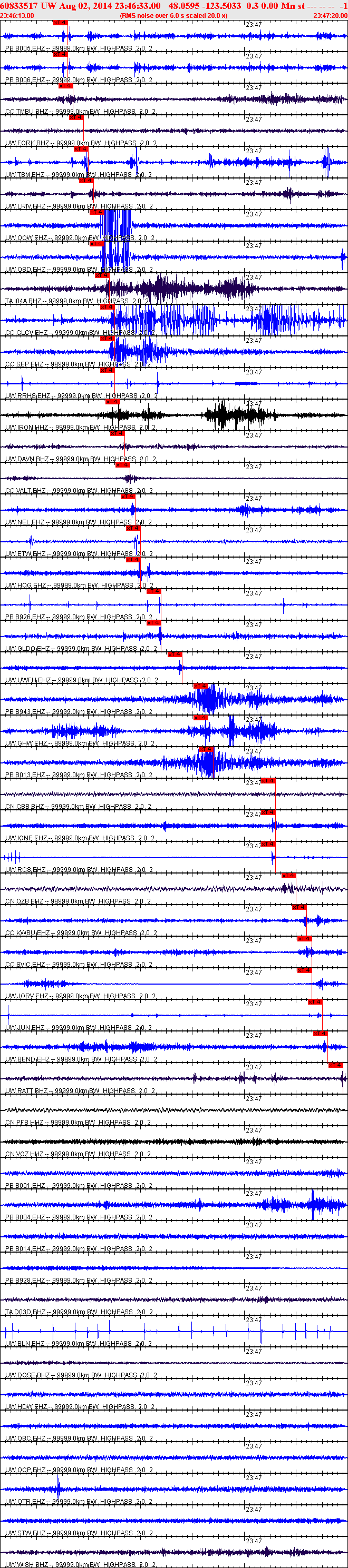Click the red pick marker on CN.OZB trace
The width and height of the screenshot is (348, 1568).
[x=288, y=875]
